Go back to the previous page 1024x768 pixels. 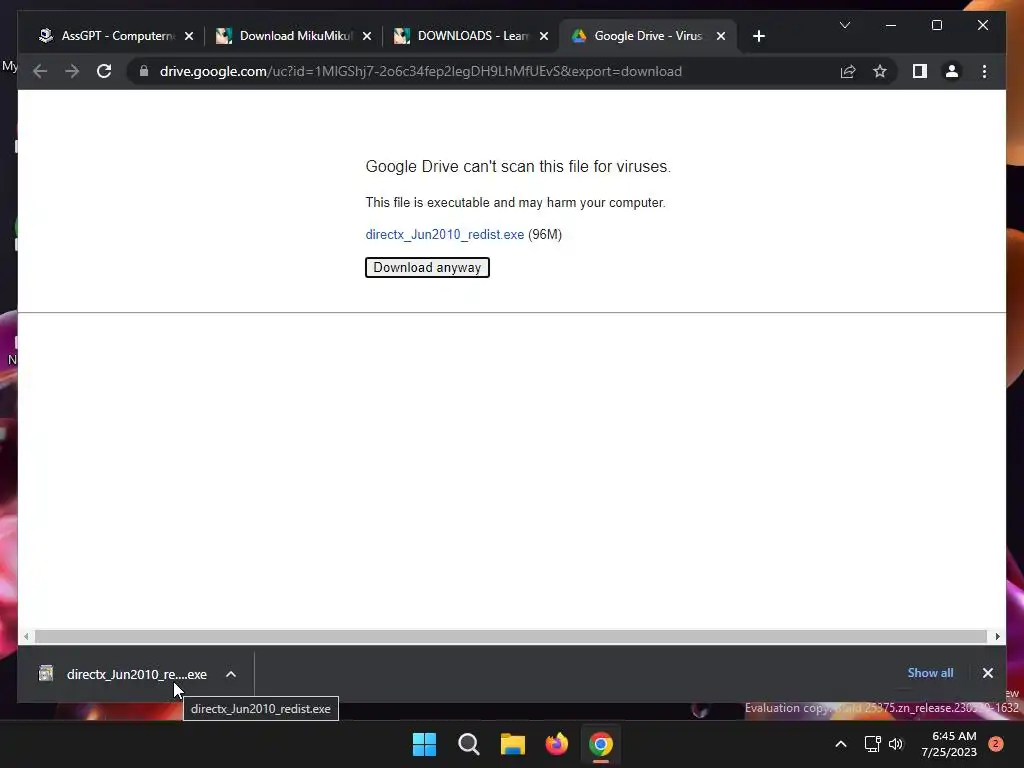pyautogui.click(x=40, y=71)
